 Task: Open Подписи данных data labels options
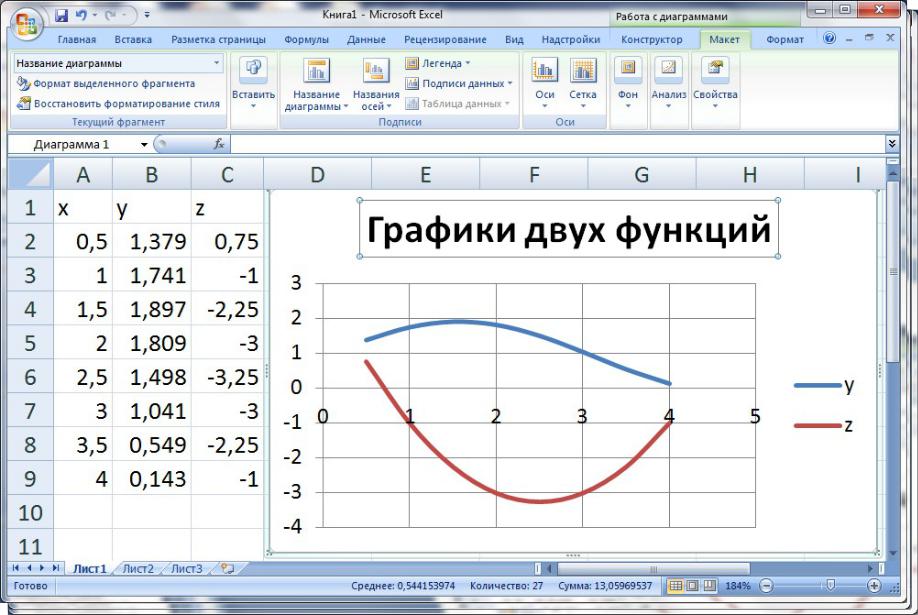tap(459, 84)
